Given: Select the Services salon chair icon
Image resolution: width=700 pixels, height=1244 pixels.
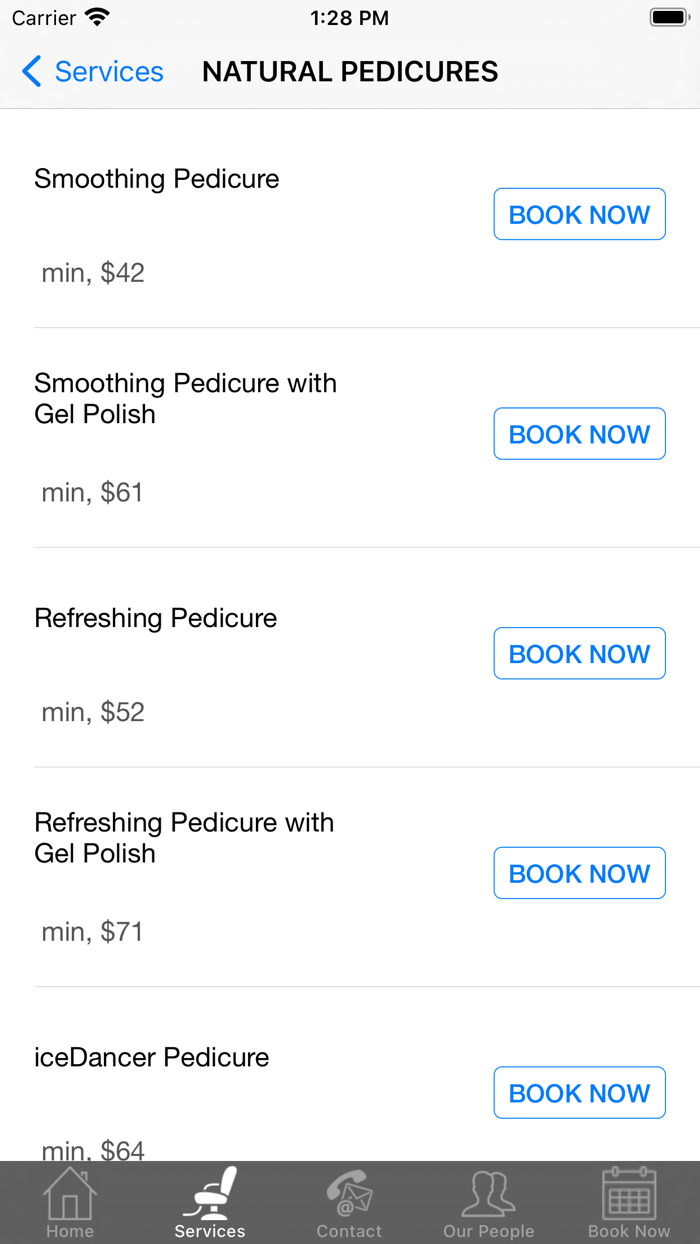Looking at the screenshot, I should (210, 1193).
